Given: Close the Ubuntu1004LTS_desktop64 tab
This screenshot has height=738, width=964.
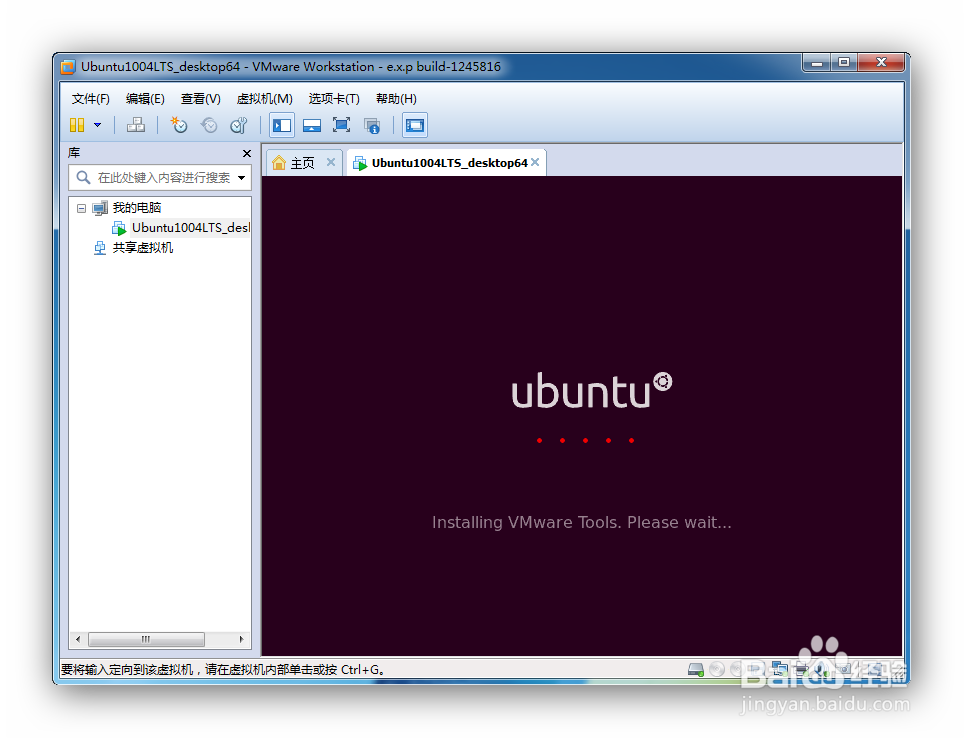Looking at the screenshot, I should [535, 162].
